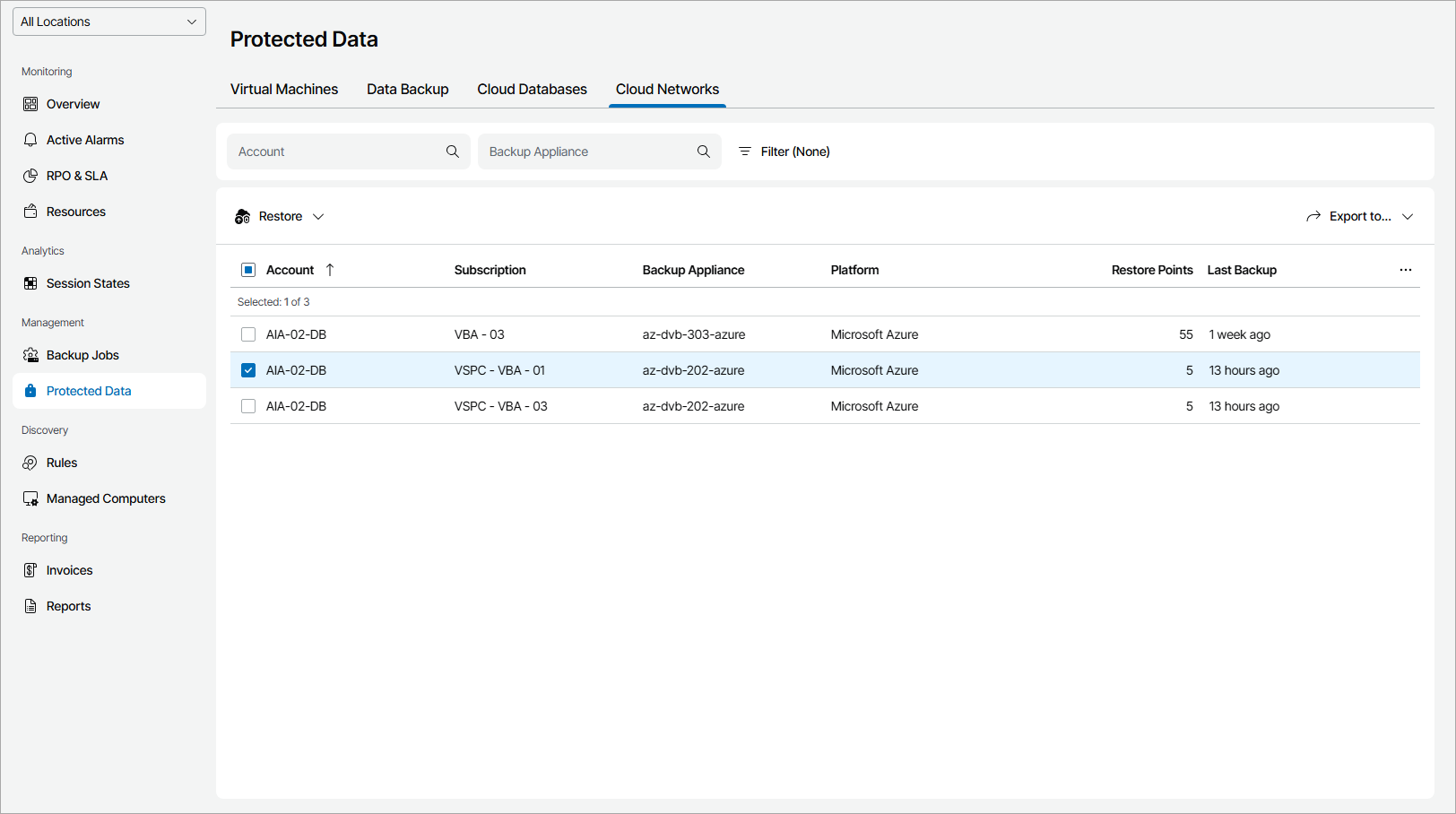
Task: Open the All Locations dropdown
Action: click(109, 22)
